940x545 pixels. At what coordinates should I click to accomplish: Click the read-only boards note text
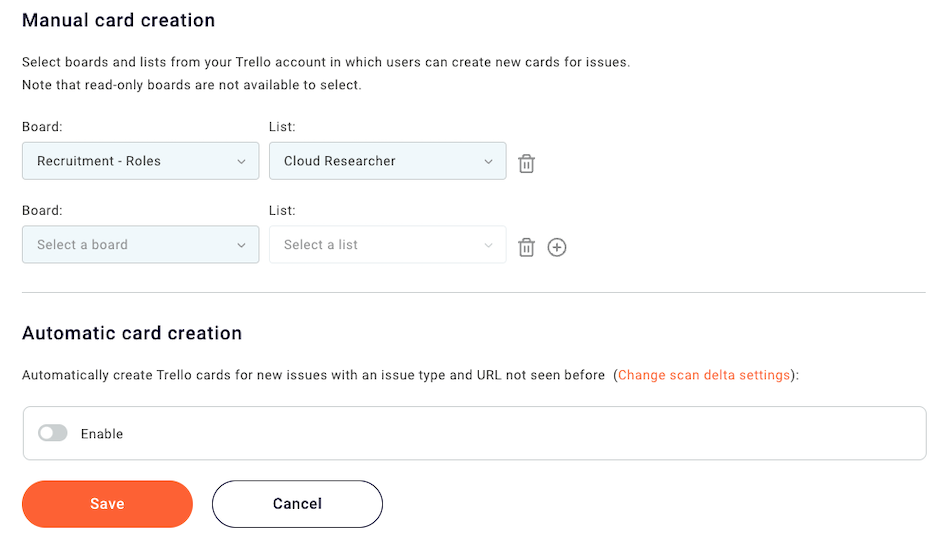tap(192, 85)
